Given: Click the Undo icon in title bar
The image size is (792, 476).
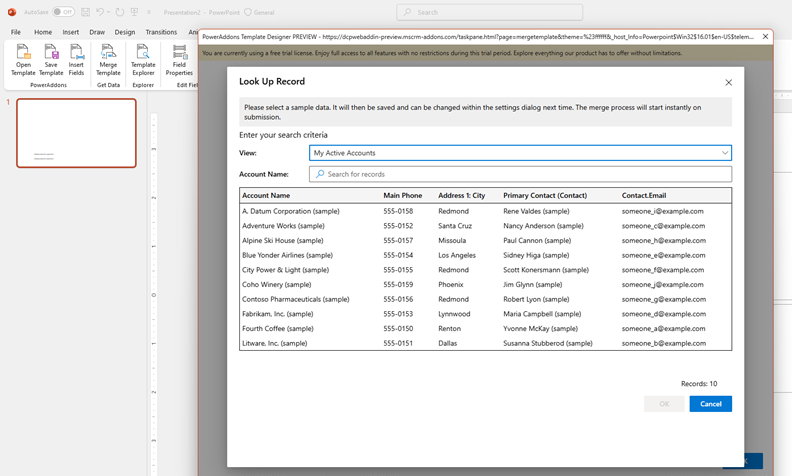Looking at the screenshot, I should coord(100,12).
